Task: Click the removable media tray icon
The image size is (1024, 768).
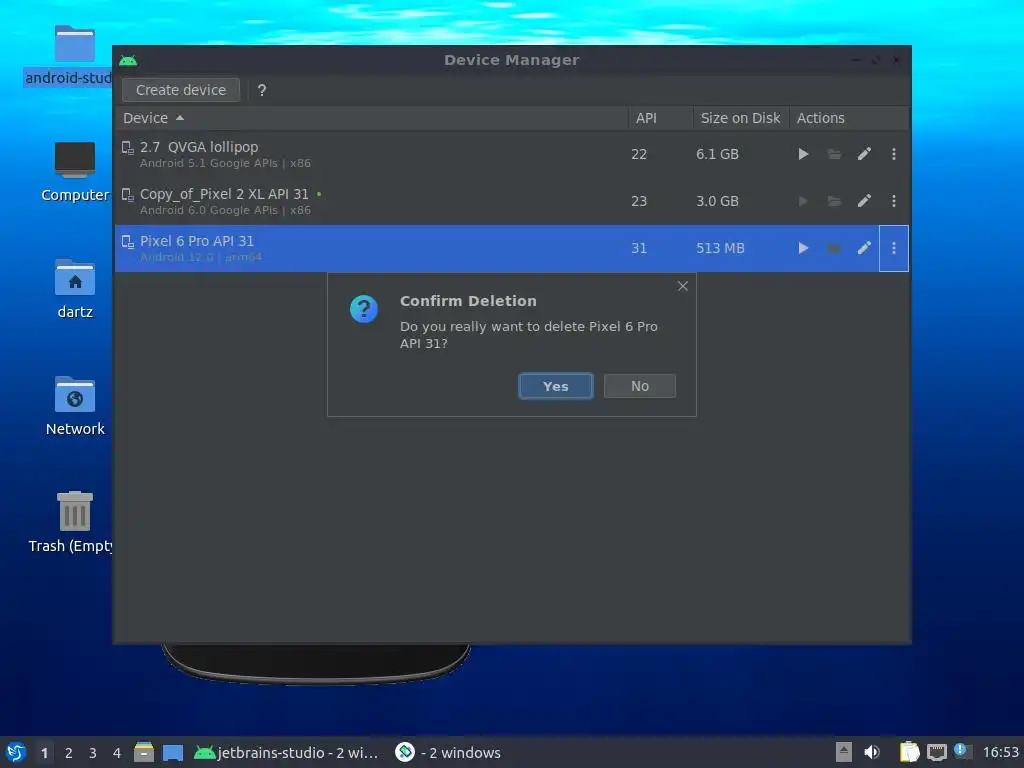Action: 844,752
